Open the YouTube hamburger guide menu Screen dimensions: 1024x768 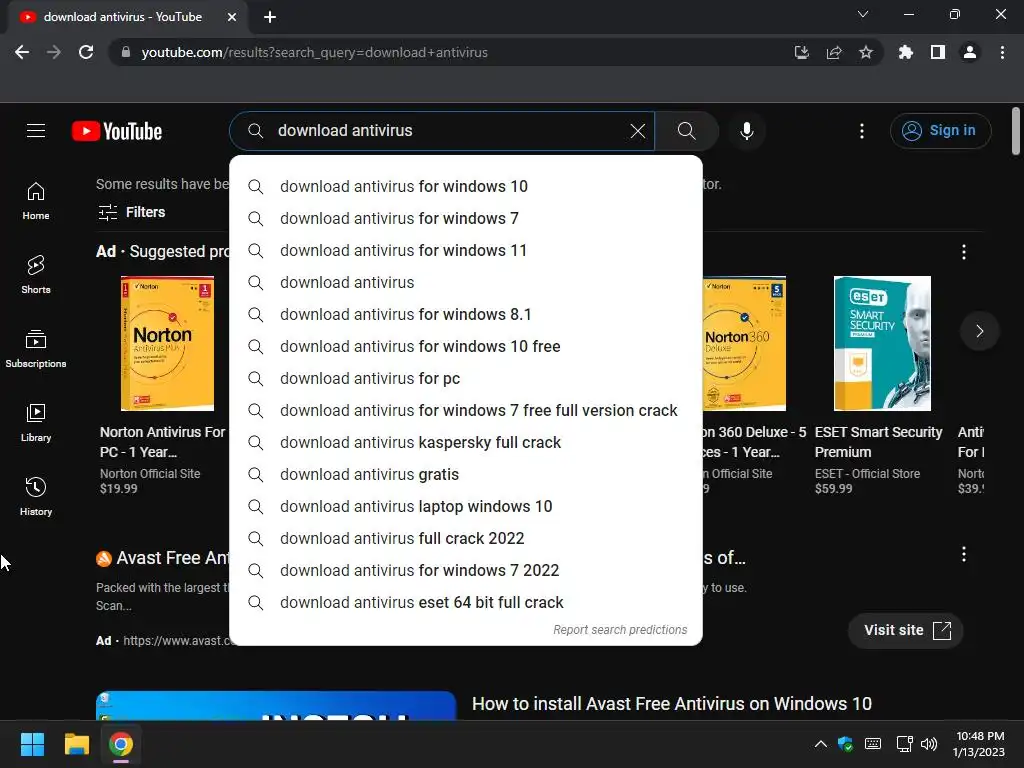[36, 131]
